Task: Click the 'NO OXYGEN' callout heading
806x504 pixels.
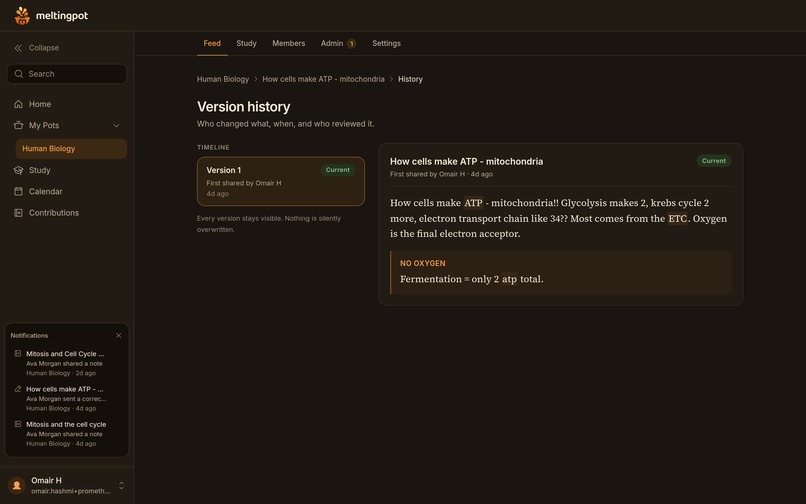Action: [423, 263]
